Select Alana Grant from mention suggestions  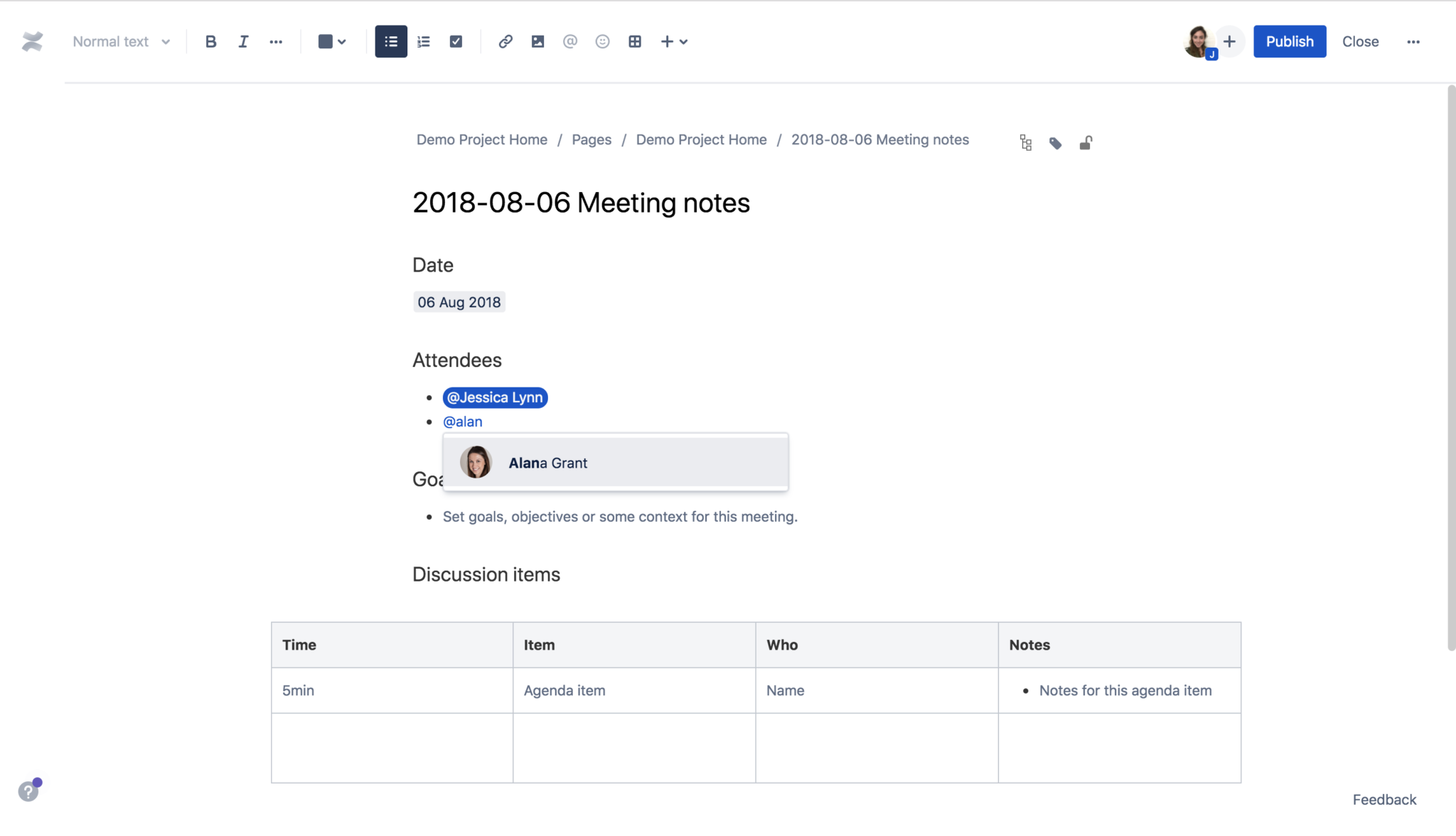615,462
